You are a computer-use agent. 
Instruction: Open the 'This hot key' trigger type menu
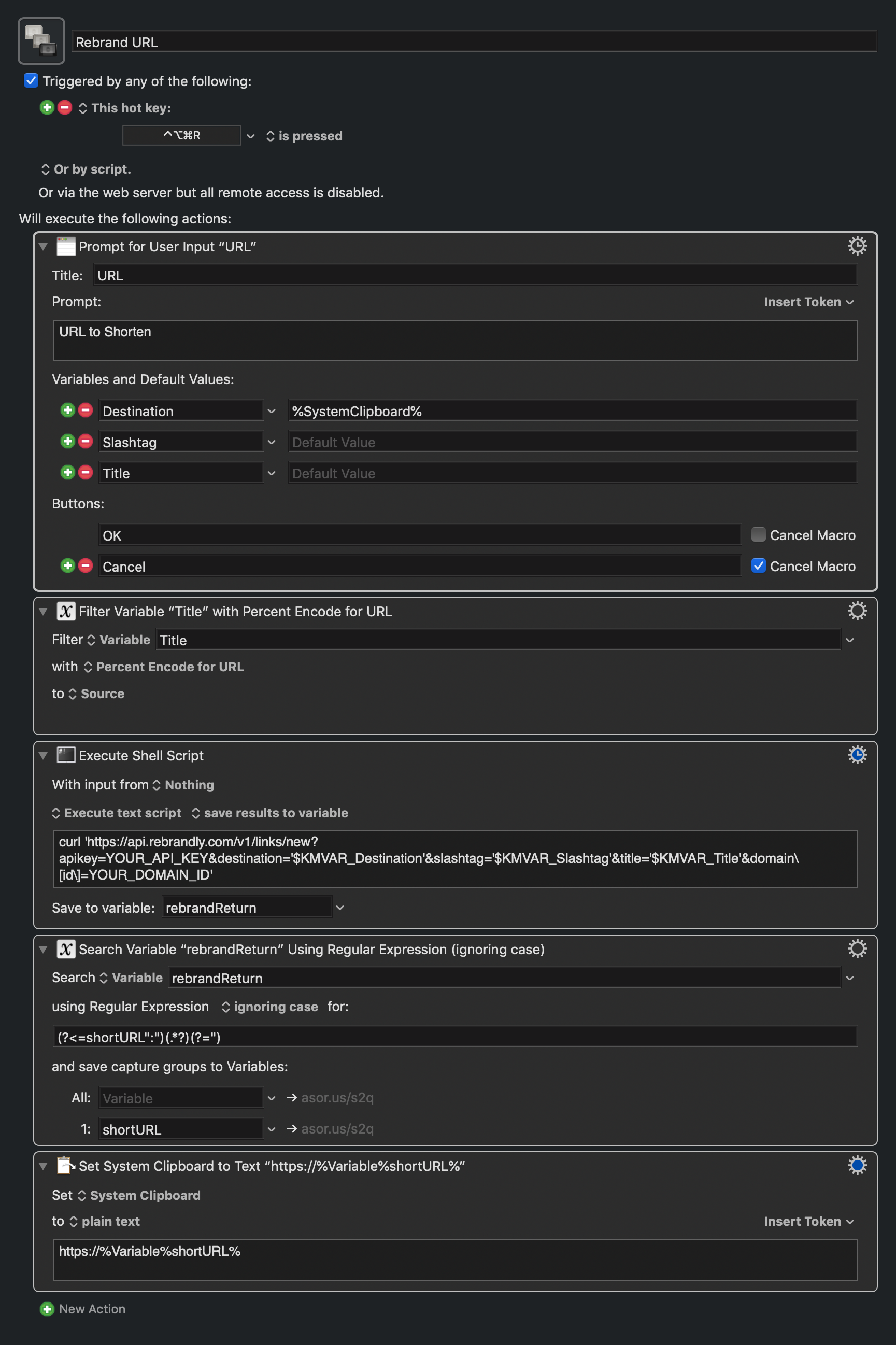pyautogui.click(x=124, y=108)
